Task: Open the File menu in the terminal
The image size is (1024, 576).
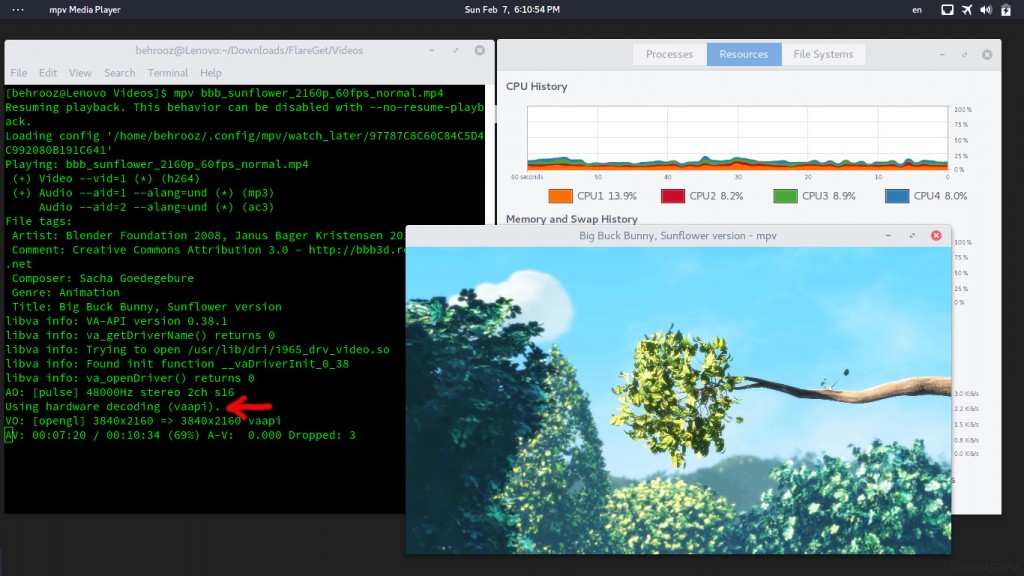Action: [x=19, y=72]
